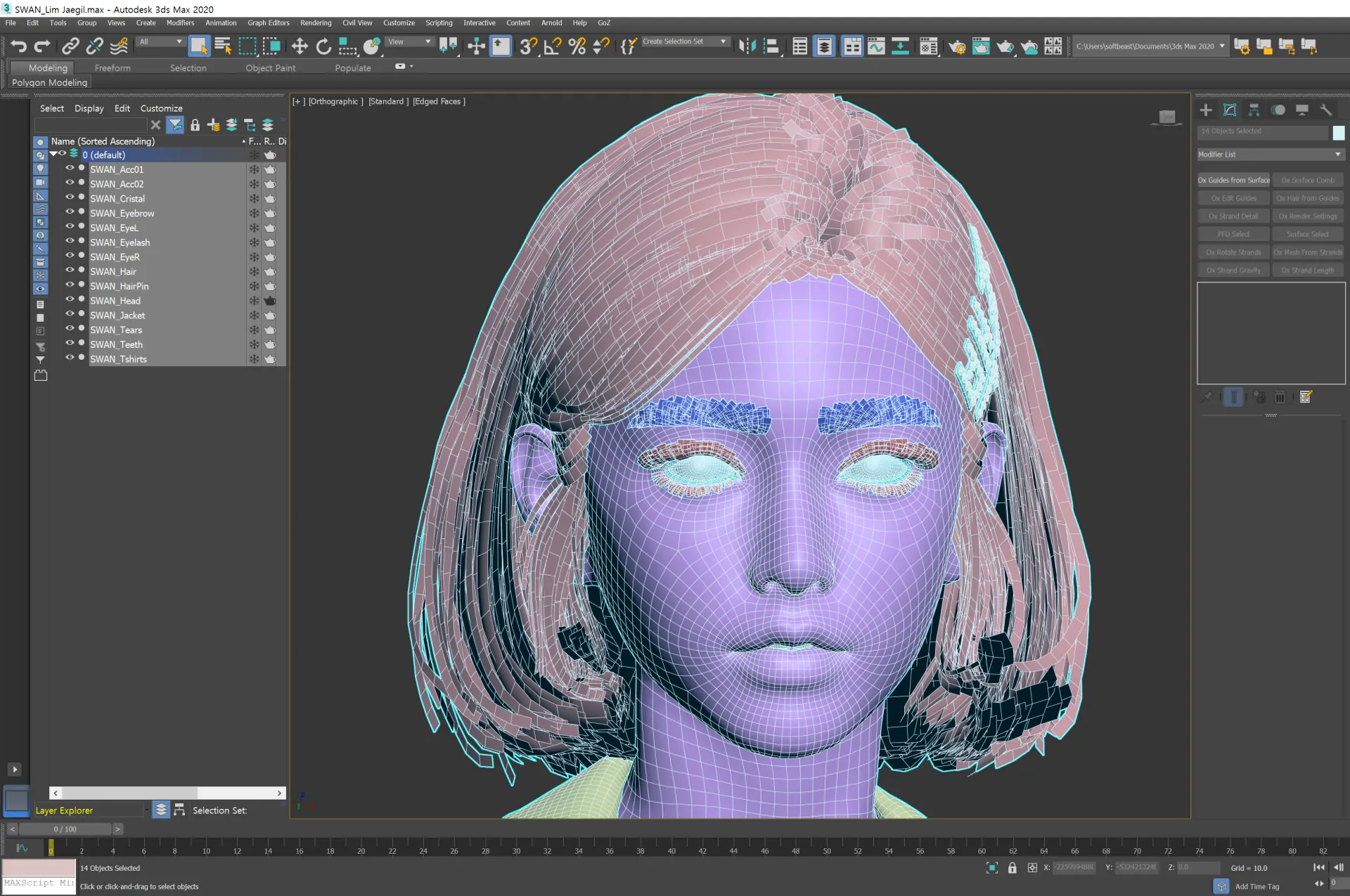Switch to the Freeform ribbon tab
Viewport: 1350px width, 896px height.
(x=112, y=67)
